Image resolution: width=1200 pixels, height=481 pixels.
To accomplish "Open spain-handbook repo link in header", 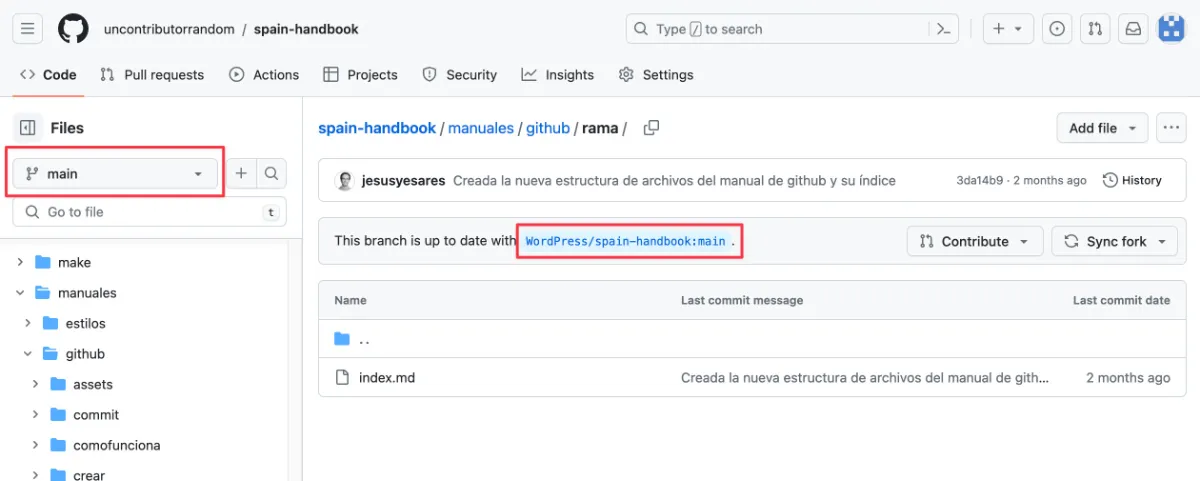I will [306, 29].
